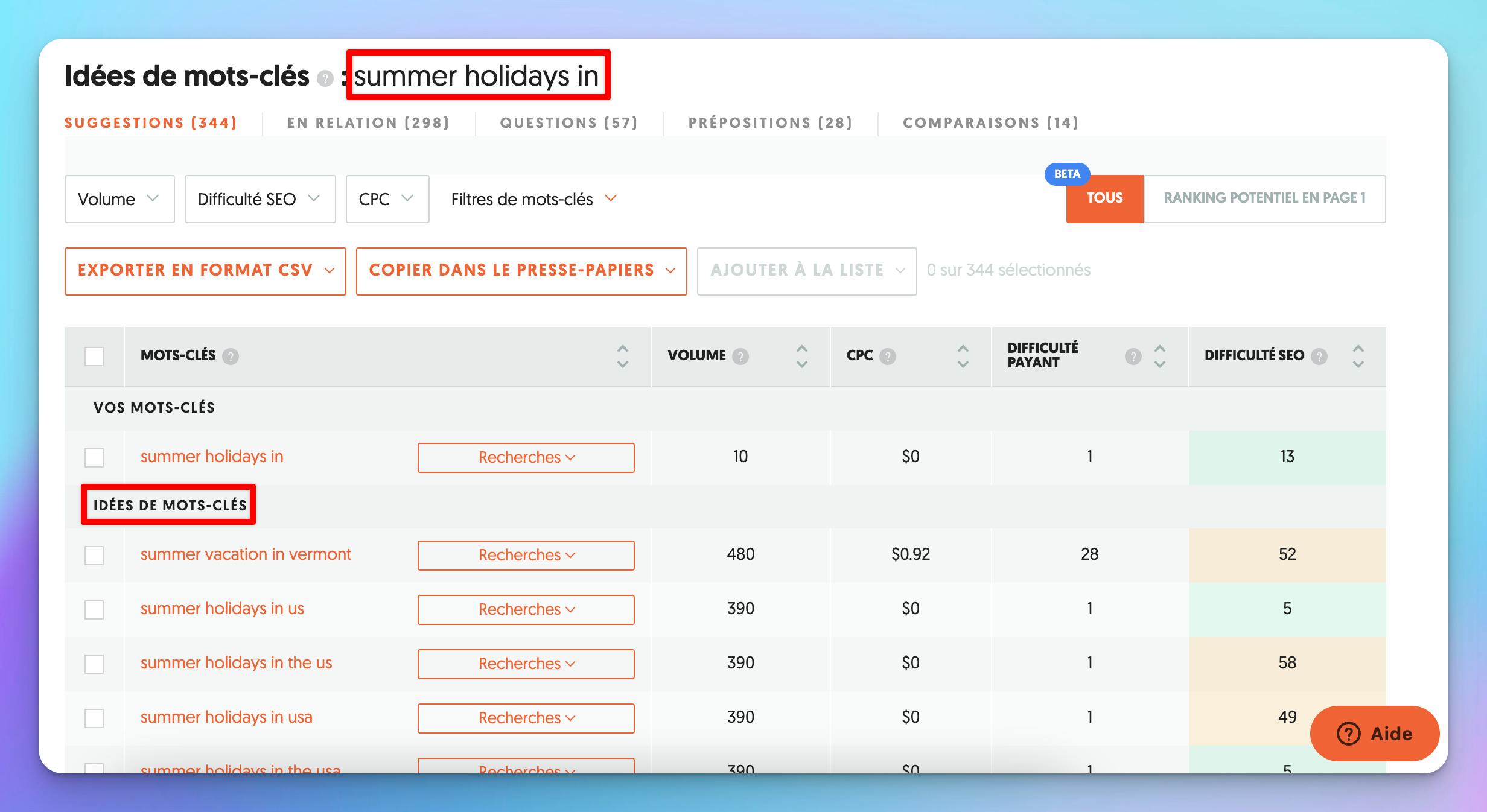Switch to En relation (298) tab
This screenshot has width=1487, height=812.
click(369, 123)
